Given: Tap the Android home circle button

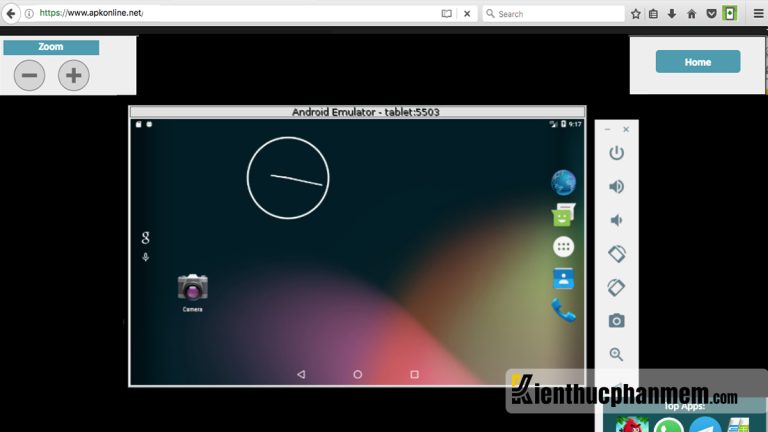Looking at the screenshot, I should 358,374.
